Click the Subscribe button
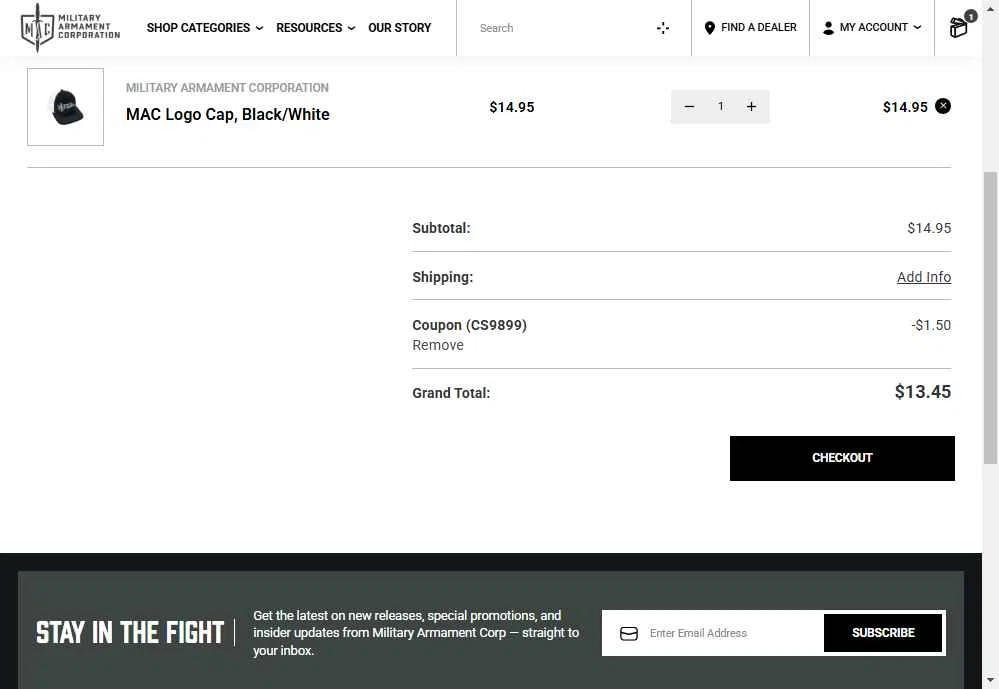This screenshot has height=689, width=999. (x=882, y=633)
